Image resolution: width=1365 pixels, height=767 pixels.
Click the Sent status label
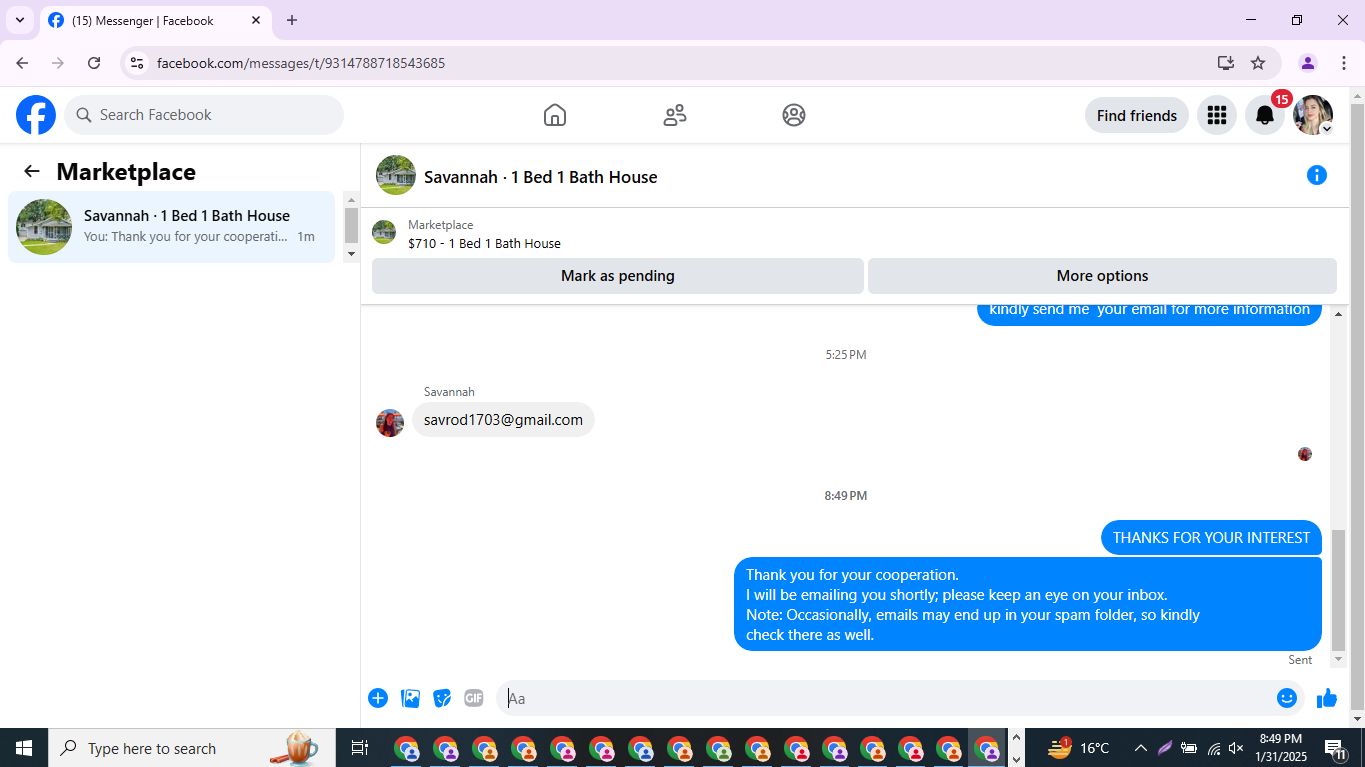tap(1300, 660)
